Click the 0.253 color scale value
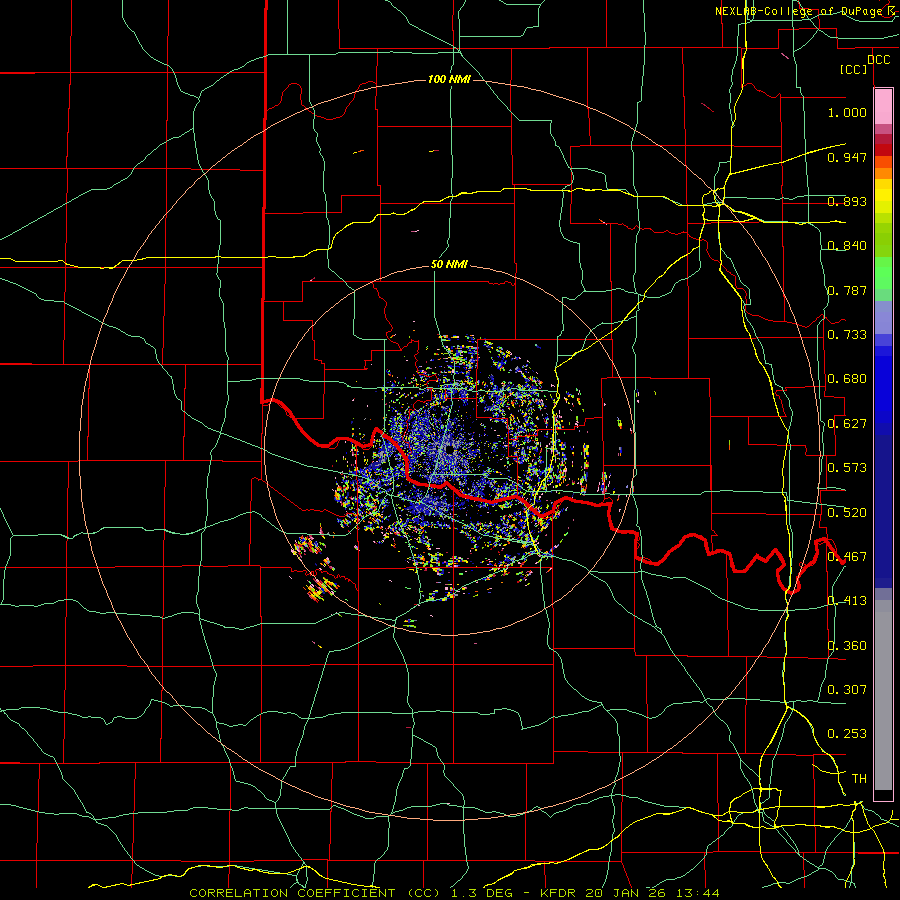The width and height of the screenshot is (900, 900). tap(847, 734)
